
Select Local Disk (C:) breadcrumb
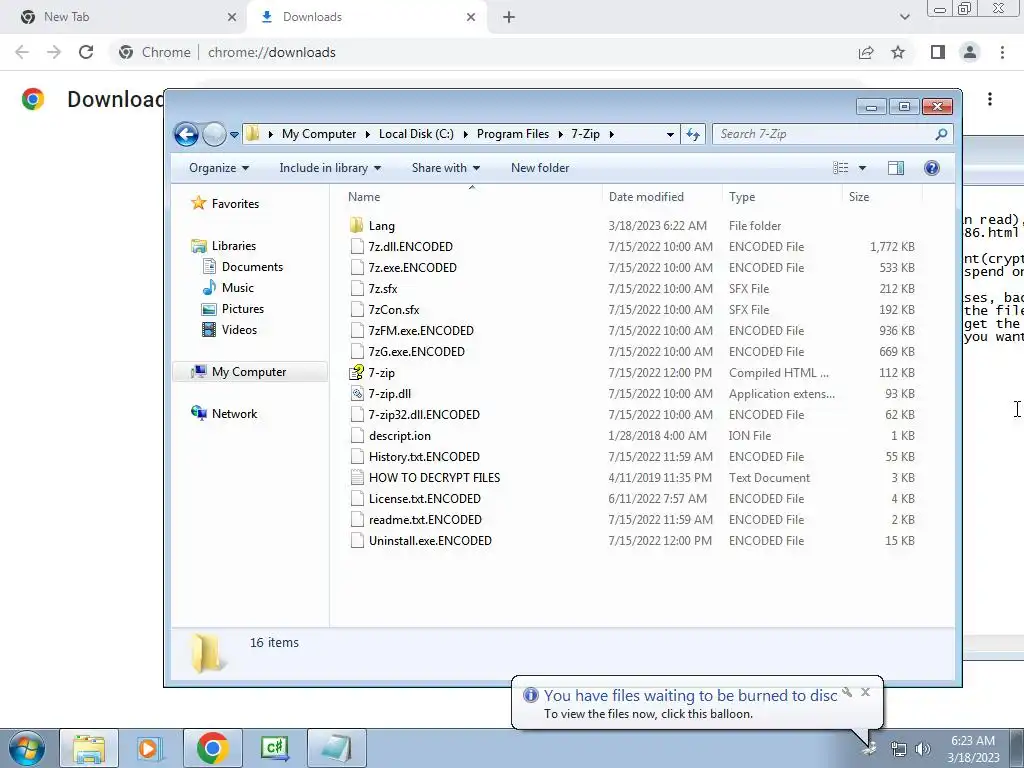tap(416, 134)
